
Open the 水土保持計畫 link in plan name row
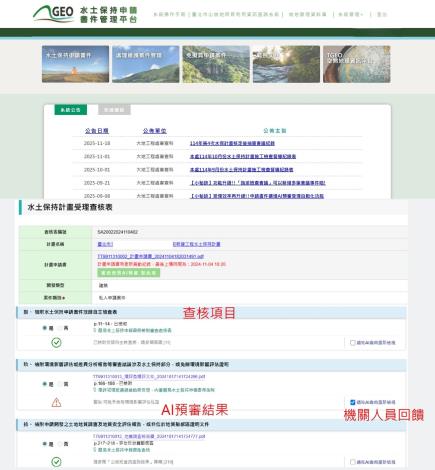pyautogui.click(x=196, y=244)
